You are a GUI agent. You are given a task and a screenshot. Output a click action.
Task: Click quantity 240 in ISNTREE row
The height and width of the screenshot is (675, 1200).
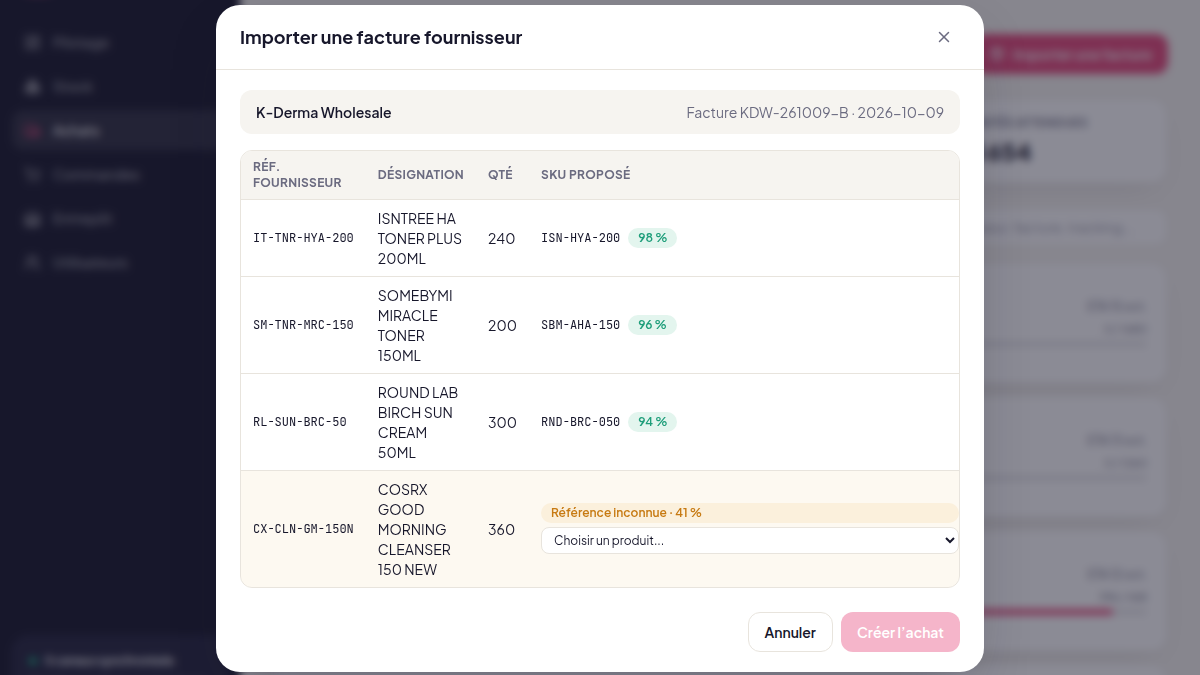[502, 238]
